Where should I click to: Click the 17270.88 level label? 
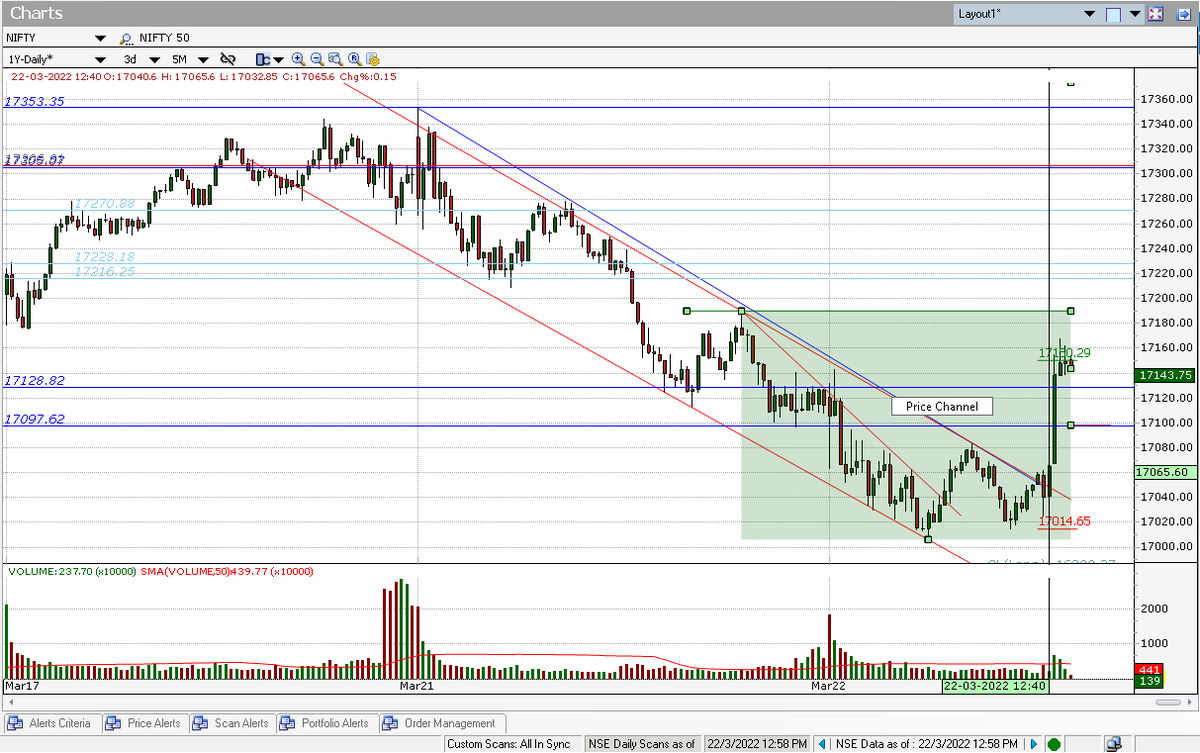pyautogui.click(x=103, y=203)
